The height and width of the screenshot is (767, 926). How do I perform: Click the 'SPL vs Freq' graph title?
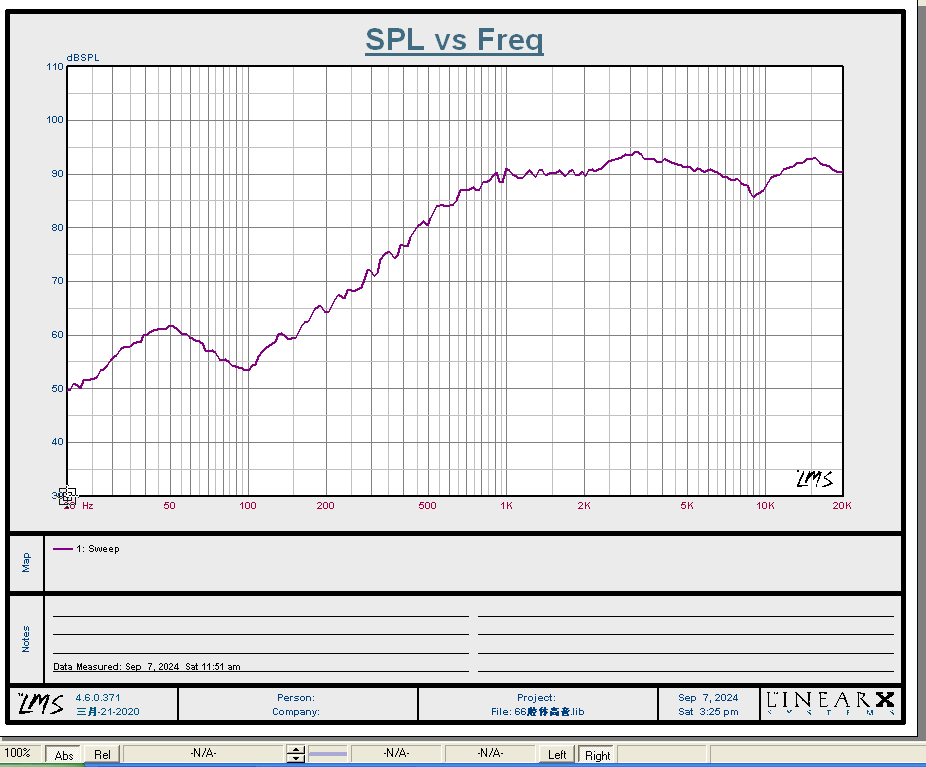coord(454,40)
